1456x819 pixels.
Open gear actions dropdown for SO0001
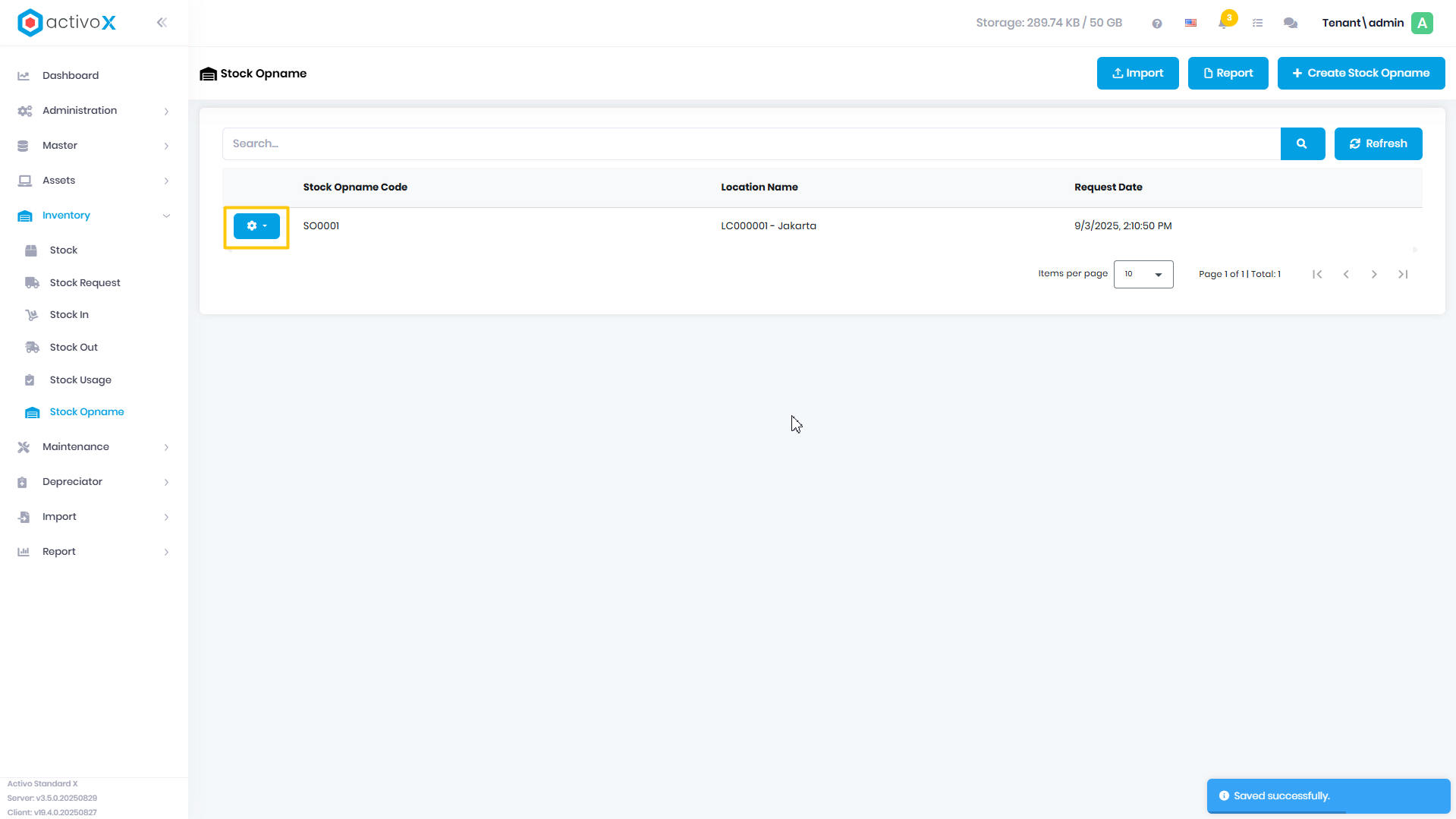256,226
